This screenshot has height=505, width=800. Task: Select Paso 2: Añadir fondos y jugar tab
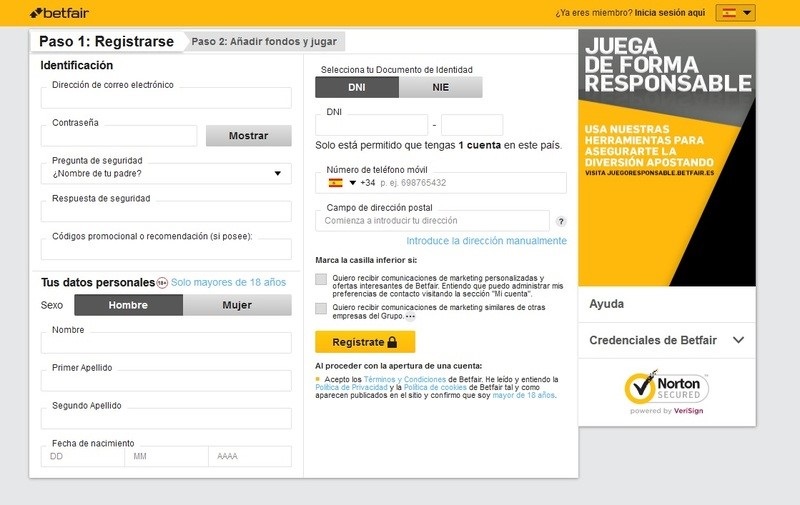pyautogui.click(x=264, y=41)
